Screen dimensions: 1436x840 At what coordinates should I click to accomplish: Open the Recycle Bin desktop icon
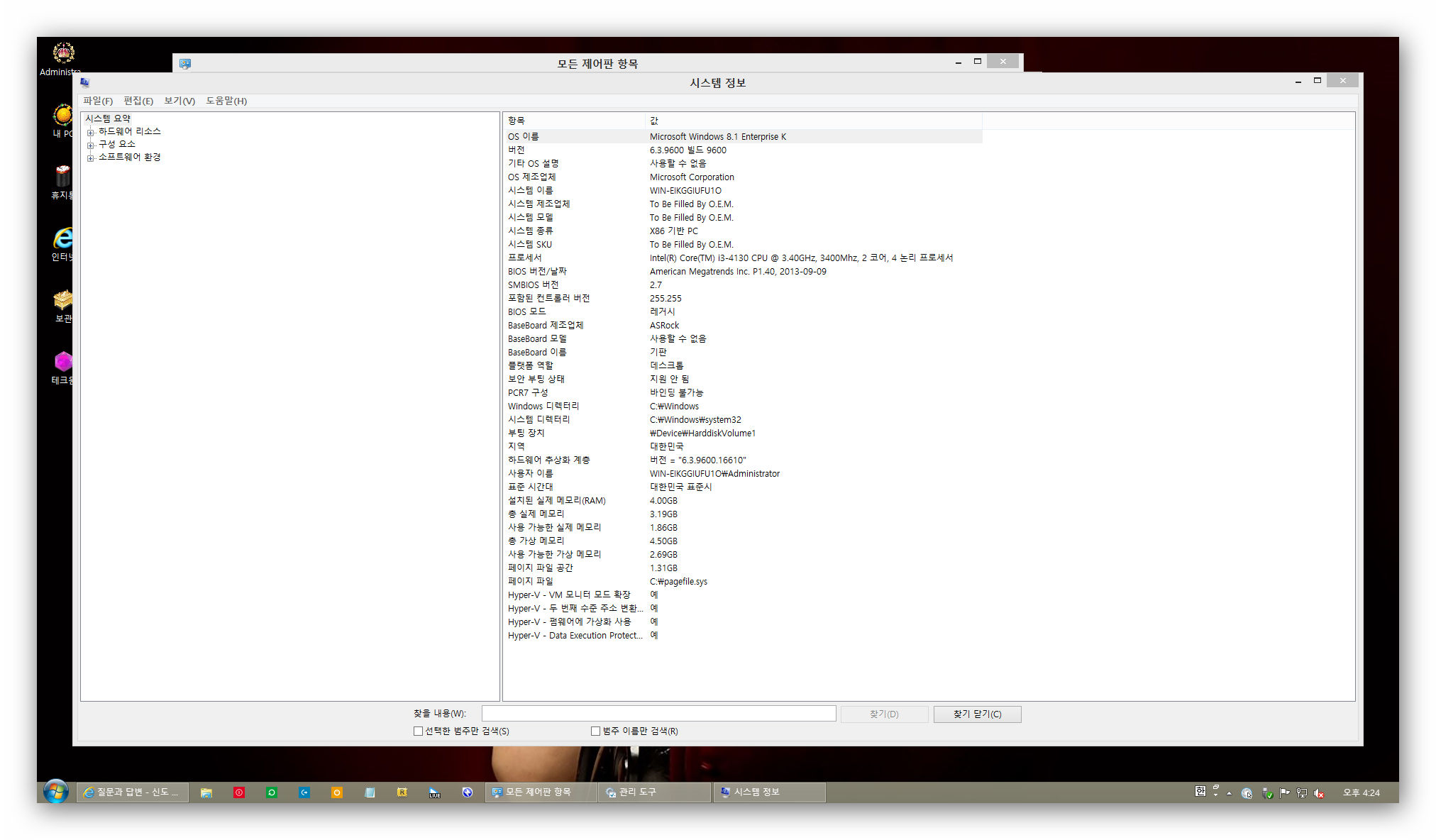(x=62, y=182)
